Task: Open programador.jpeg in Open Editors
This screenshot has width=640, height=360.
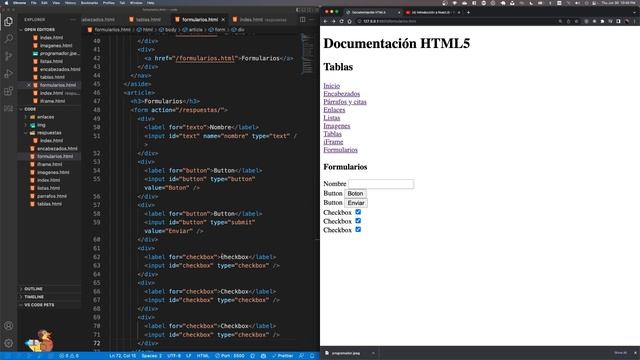Action: (x=59, y=53)
